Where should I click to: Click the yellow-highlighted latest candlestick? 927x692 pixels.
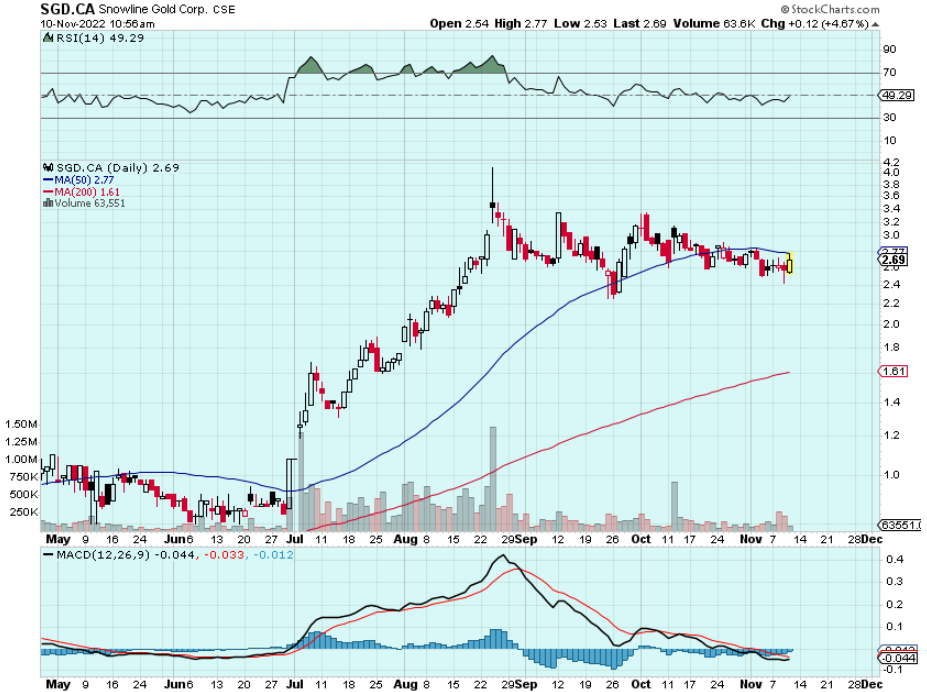tap(789, 262)
